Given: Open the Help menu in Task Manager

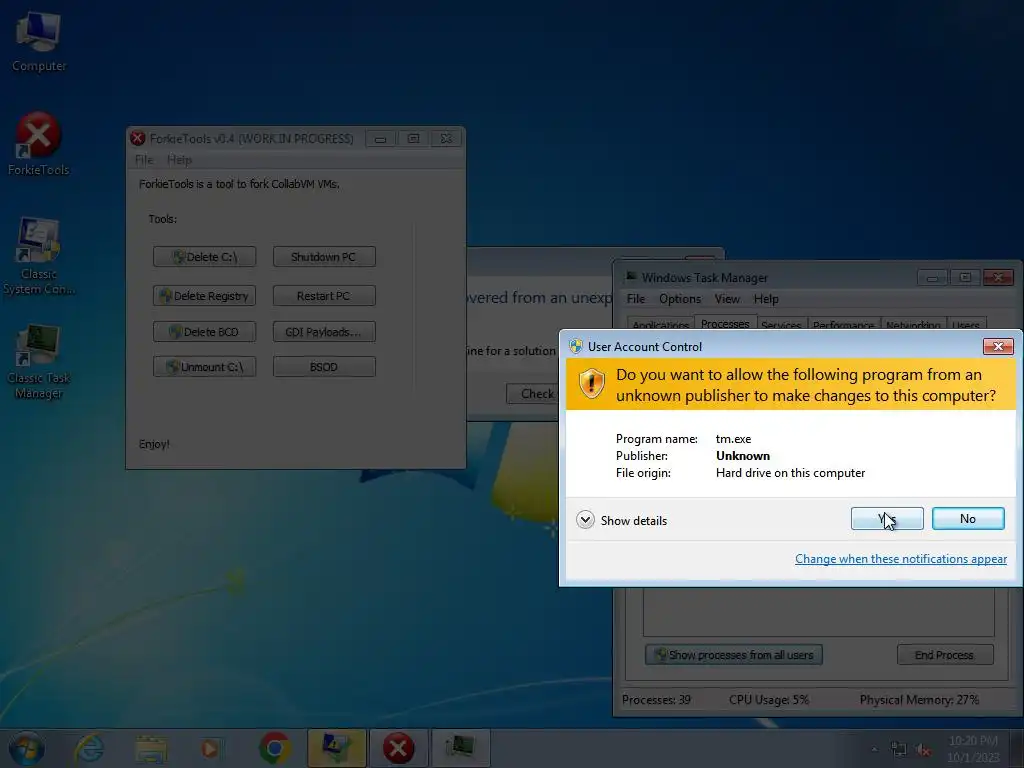Looking at the screenshot, I should (x=766, y=299).
